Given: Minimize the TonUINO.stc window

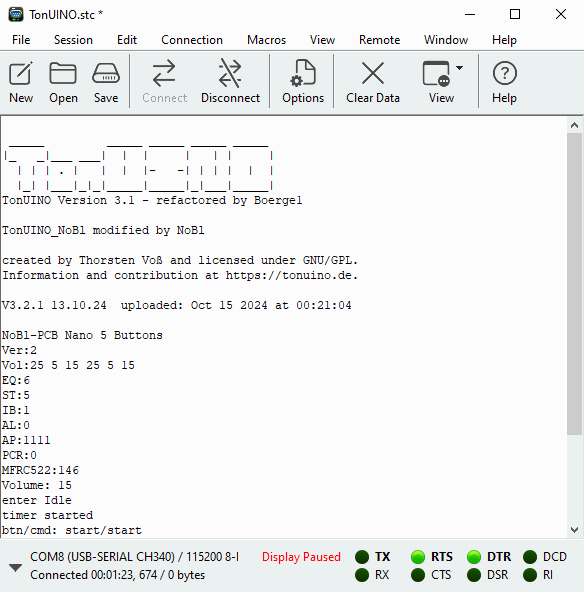Looking at the screenshot, I should [x=470, y=14].
